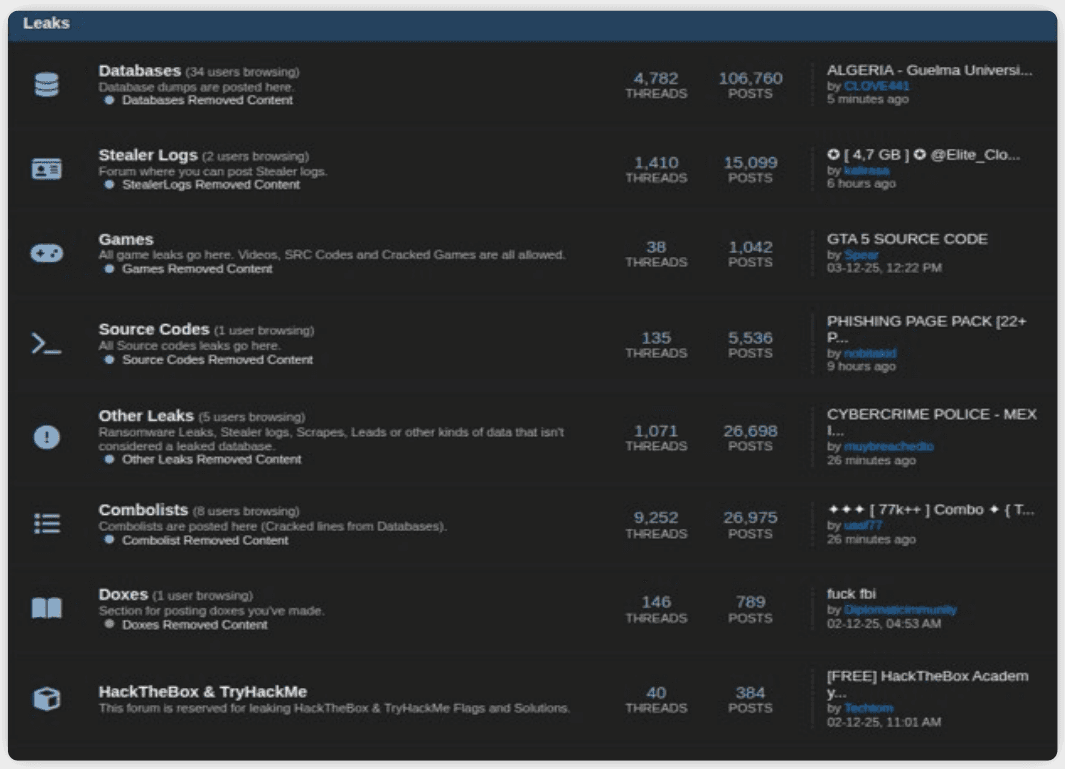Click "Database dumps are posted here." description

196,87
